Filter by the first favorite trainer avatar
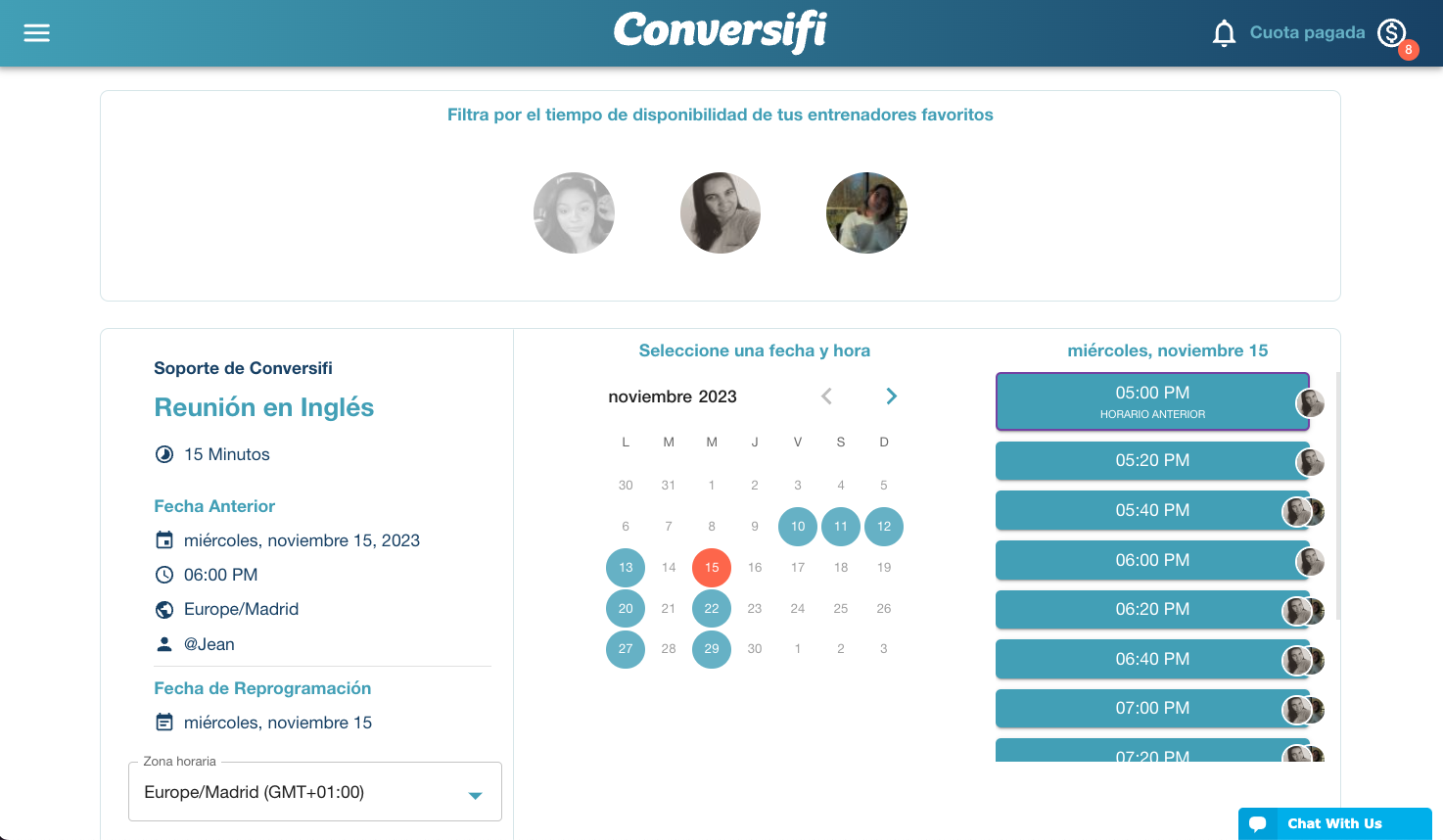The width and height of the screenshot is (1443, 840). click(574, 213)
